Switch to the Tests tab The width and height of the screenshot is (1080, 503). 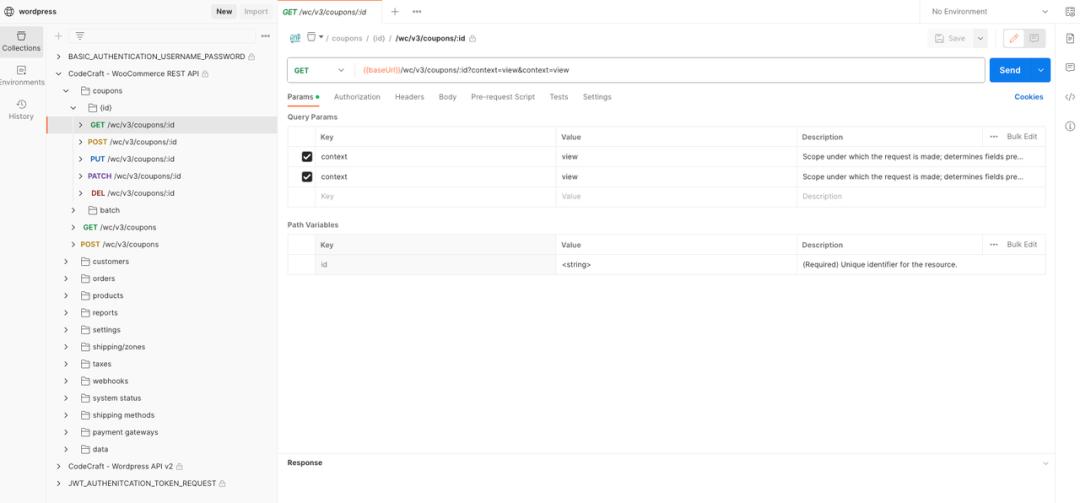point(559,97)
